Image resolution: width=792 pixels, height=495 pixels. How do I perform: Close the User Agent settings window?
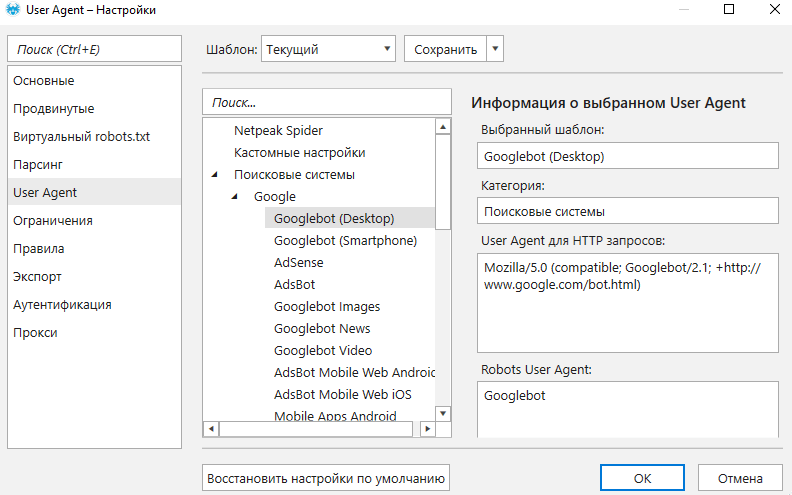point(774,9)
